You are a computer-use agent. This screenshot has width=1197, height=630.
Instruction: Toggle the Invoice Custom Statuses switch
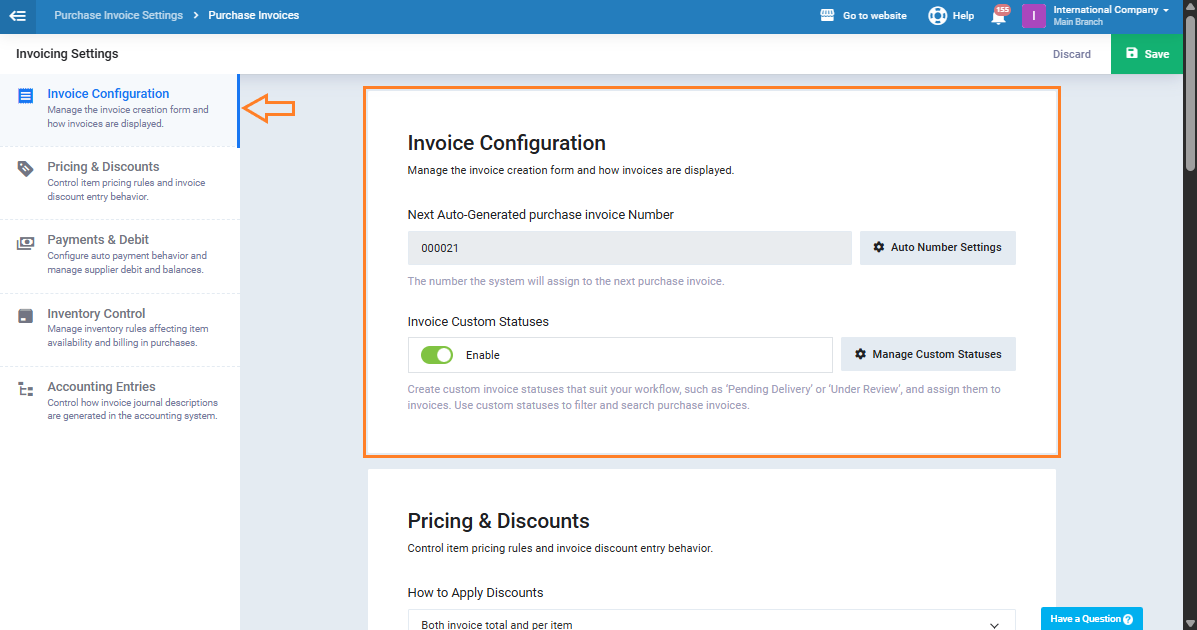coord(437,355)
